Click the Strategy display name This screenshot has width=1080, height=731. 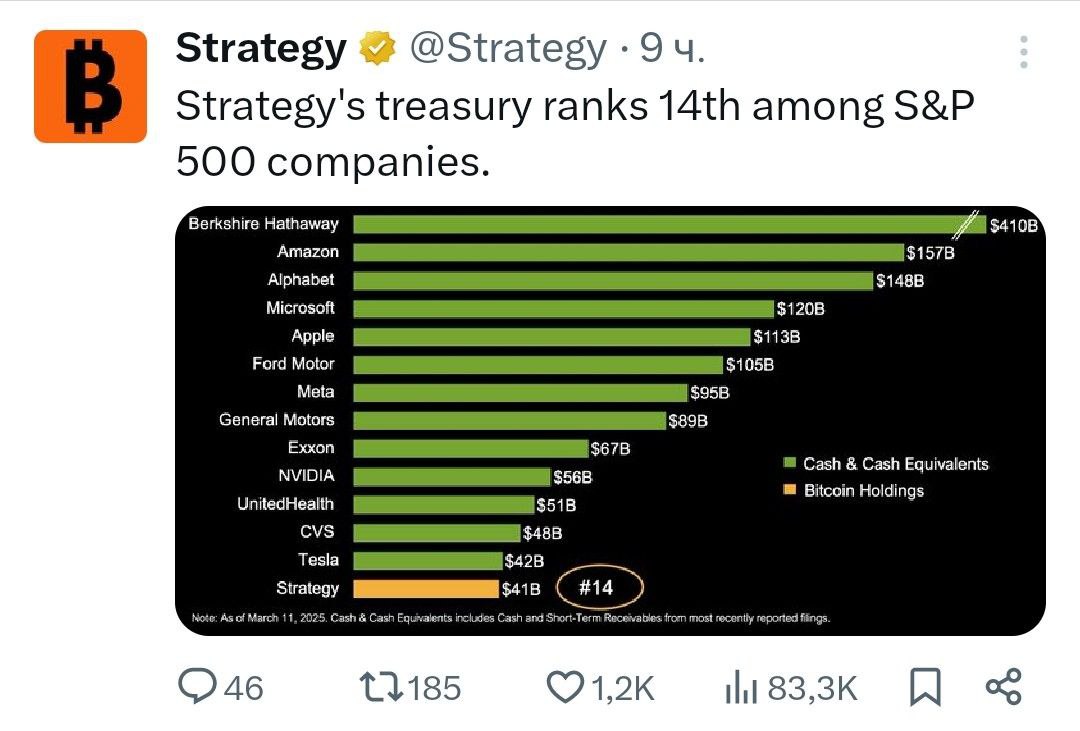click(261, 48)
